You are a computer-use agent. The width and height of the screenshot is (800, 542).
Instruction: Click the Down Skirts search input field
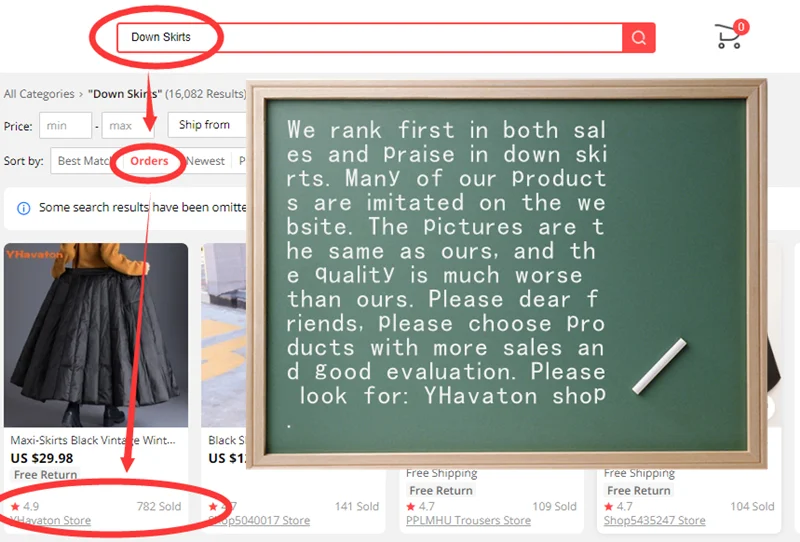pyautogui.click(x=370, y=37)
